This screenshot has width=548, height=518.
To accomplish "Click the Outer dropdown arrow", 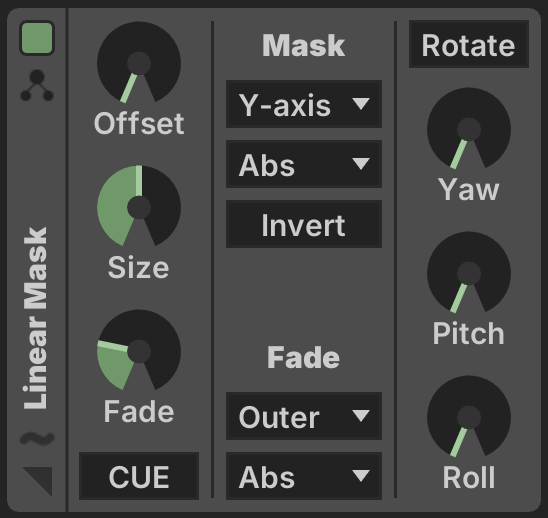I will point(361,416).
